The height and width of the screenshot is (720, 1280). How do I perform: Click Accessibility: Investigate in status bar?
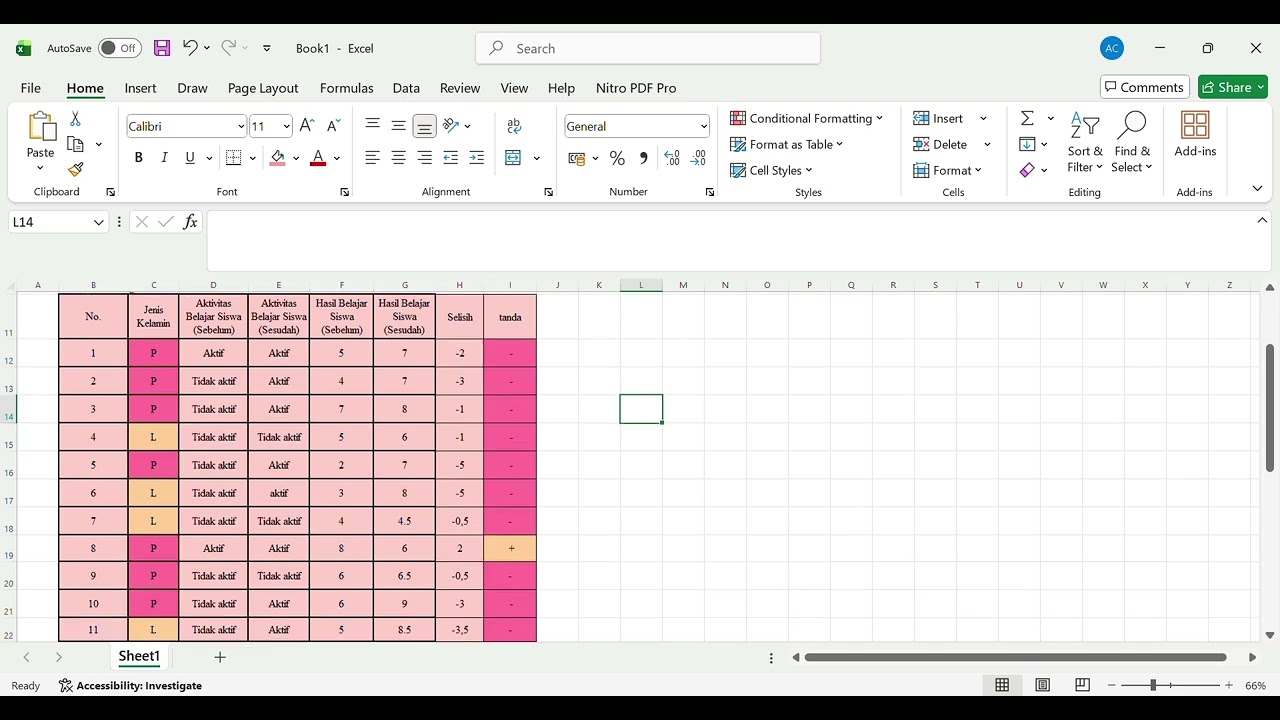click(130, 685)
